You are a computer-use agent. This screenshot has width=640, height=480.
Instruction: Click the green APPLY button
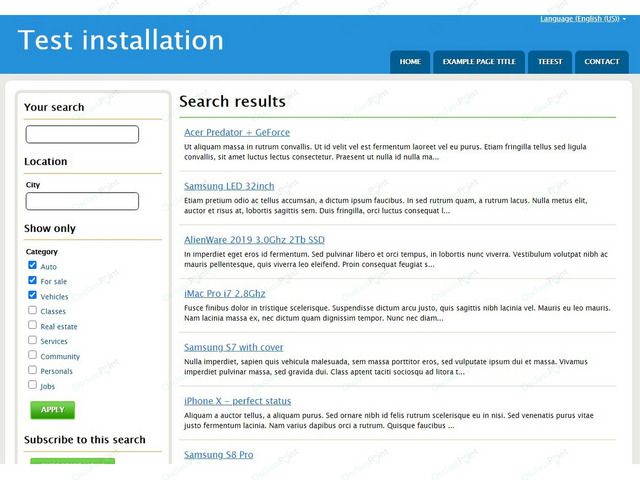tap(53, 410)
